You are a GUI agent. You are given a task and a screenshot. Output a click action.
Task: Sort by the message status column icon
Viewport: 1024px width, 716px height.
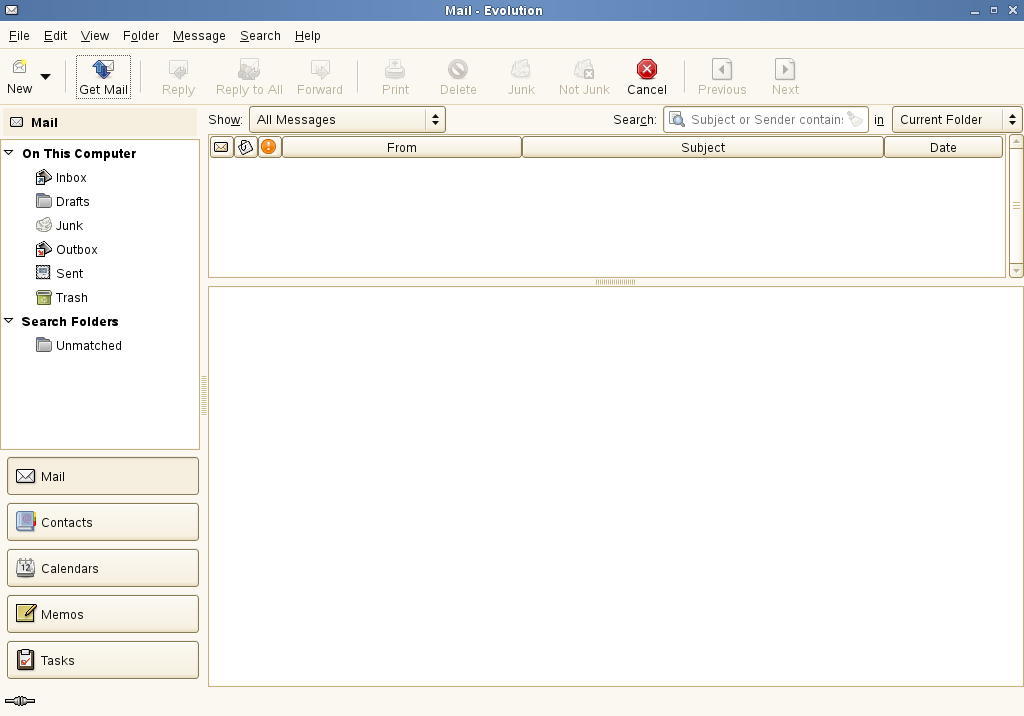[221, 147]
